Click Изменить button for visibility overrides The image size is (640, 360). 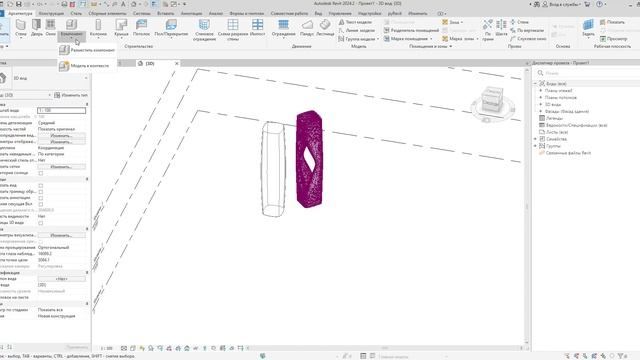[x=61, y=136]
